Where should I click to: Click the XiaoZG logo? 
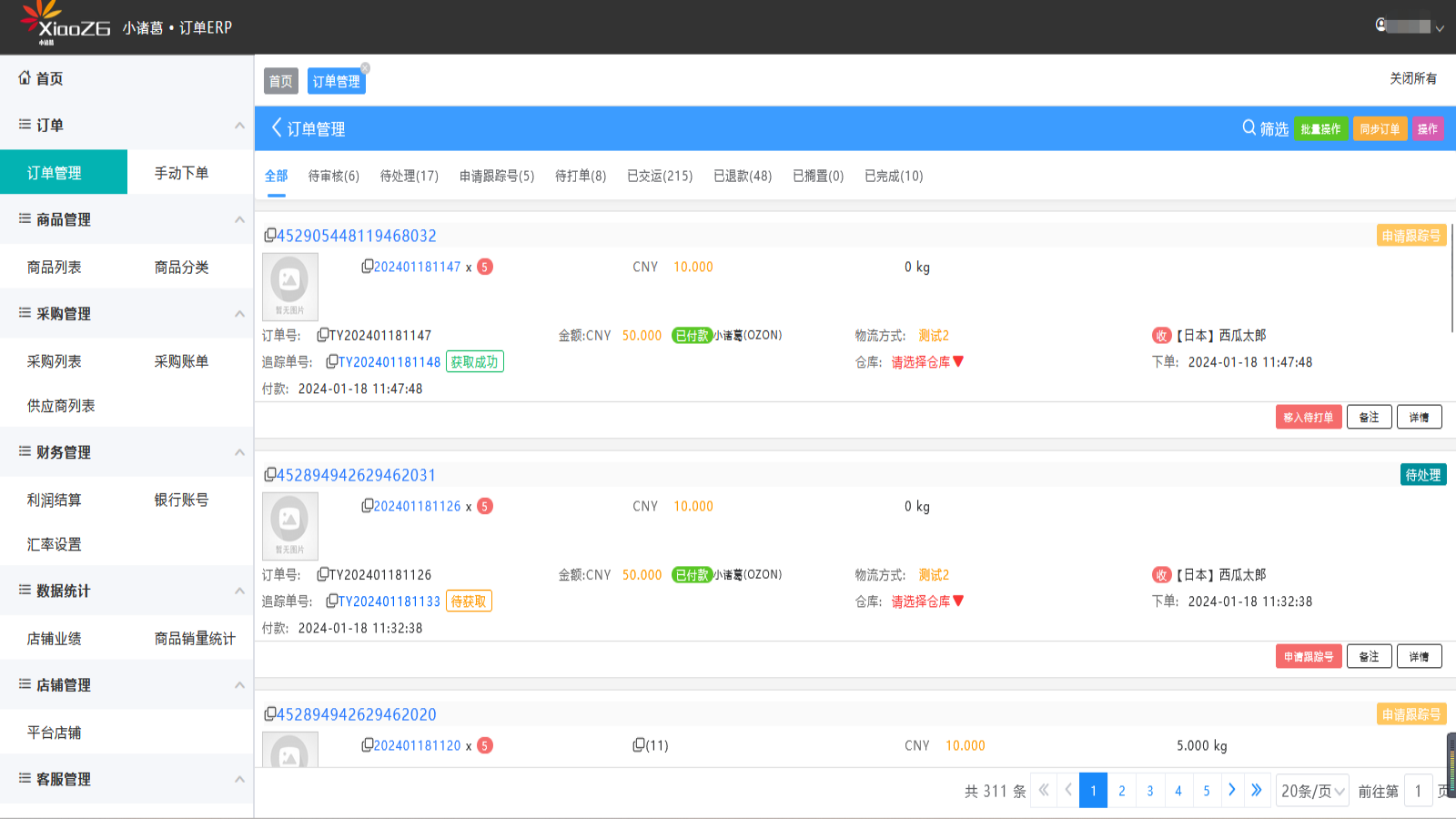(x=65, y=24)
